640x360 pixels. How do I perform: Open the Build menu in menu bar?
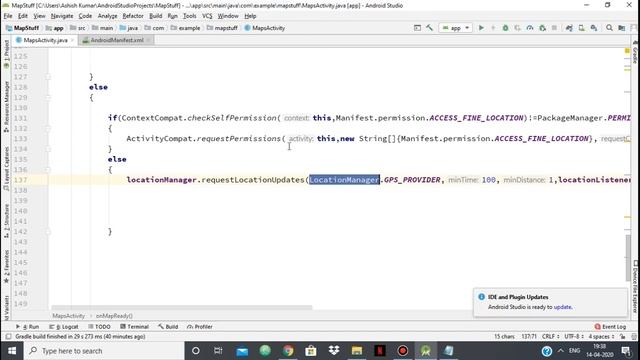[x=156, y=16]
